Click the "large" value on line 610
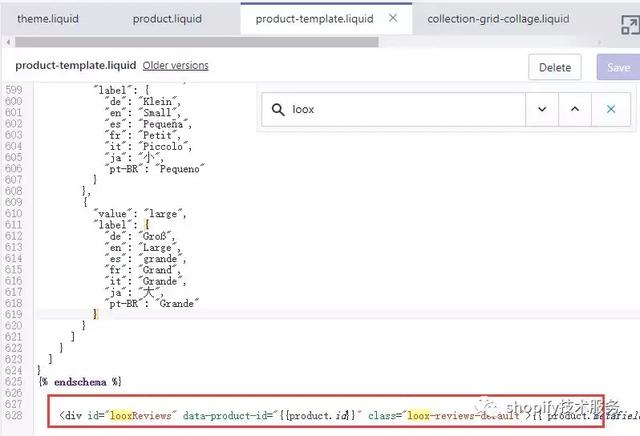Screen dimensions: 640x436 tap(164, 213)
